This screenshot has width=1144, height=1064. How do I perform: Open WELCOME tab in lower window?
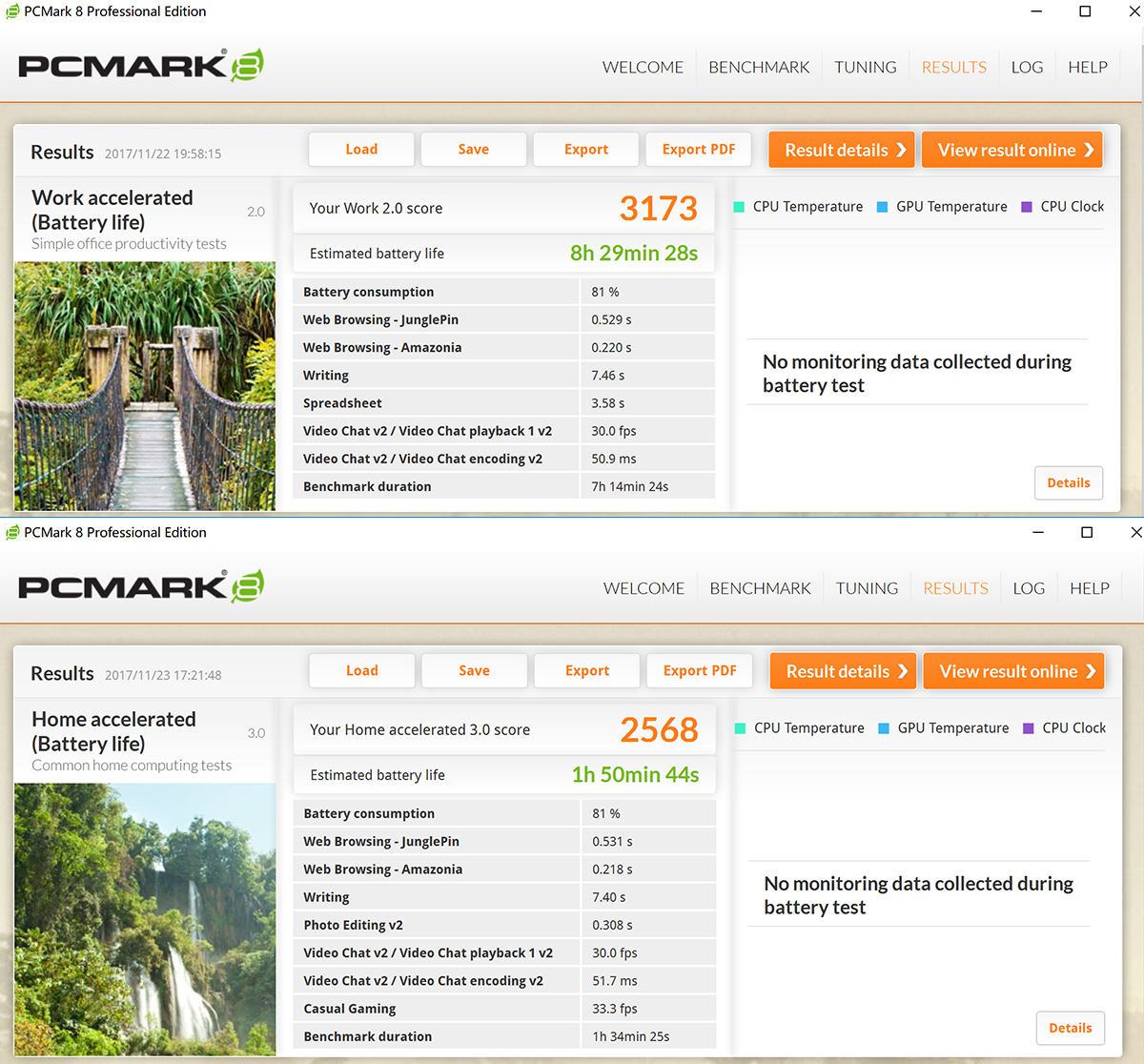point(644,588)
